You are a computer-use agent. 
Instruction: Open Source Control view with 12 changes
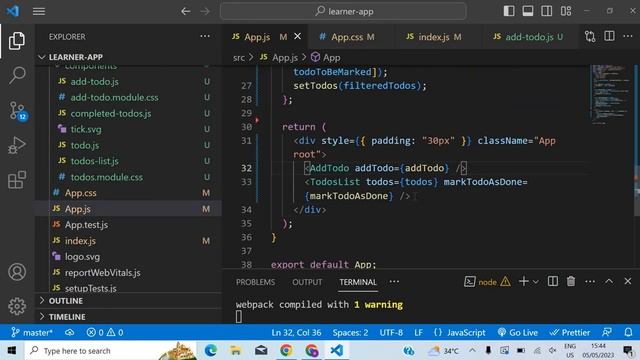click(x=17, y=111)
